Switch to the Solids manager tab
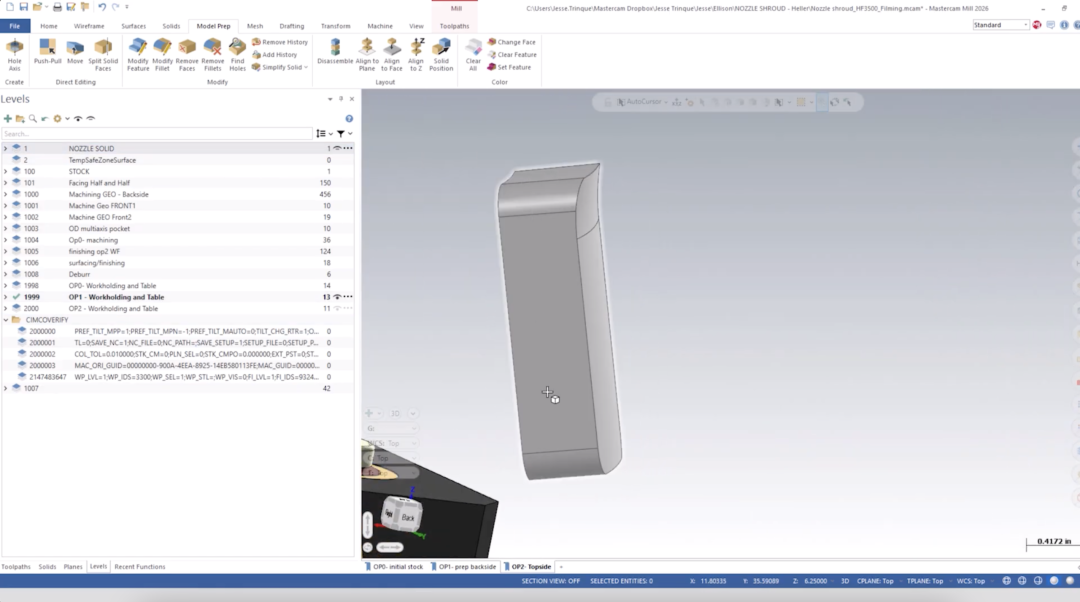Viewport: 1080px width, 602px height. pos(48,567)
